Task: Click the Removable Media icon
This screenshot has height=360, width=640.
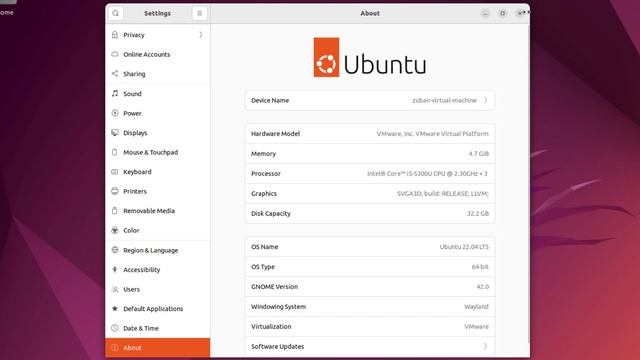Action: click(x=115, y=211)
